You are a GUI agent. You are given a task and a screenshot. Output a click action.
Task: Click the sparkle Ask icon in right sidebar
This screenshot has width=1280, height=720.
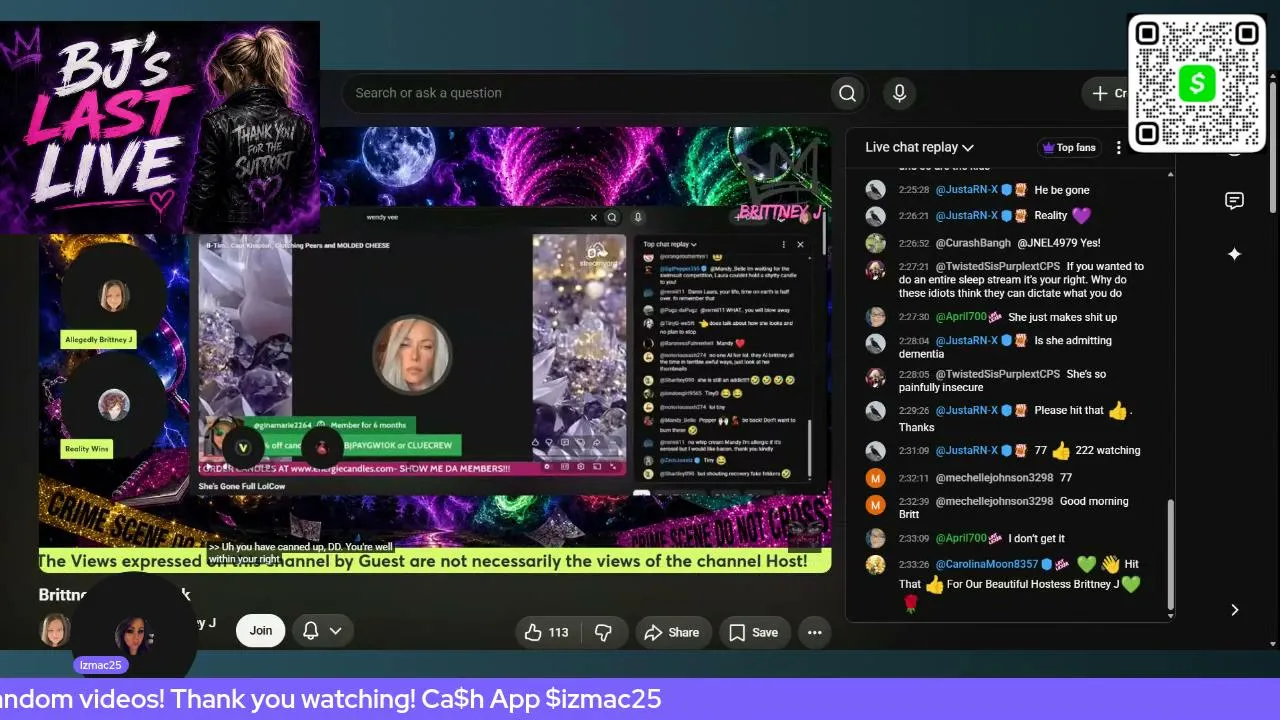pos(1234,254)
